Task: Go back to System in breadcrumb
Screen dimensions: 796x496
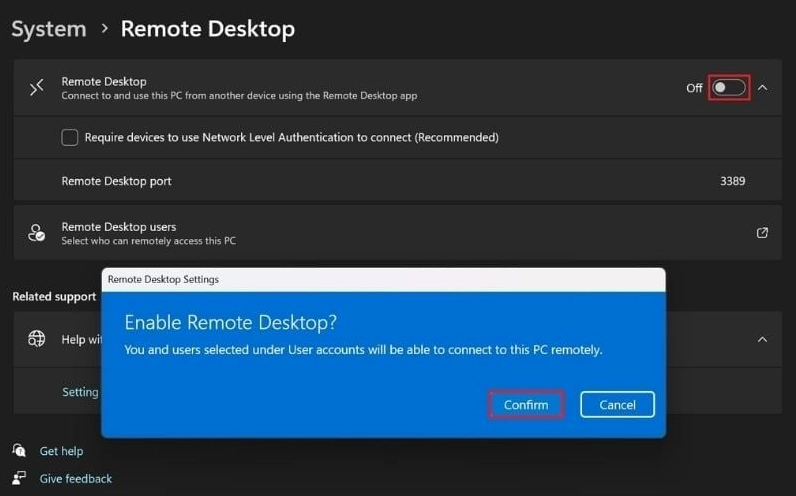Action: coord(49,29)
